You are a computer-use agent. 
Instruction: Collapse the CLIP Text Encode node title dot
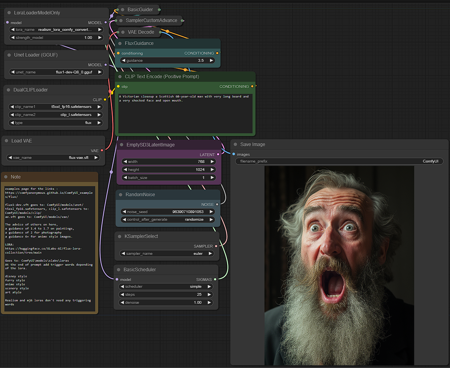[x=120, y=77]
